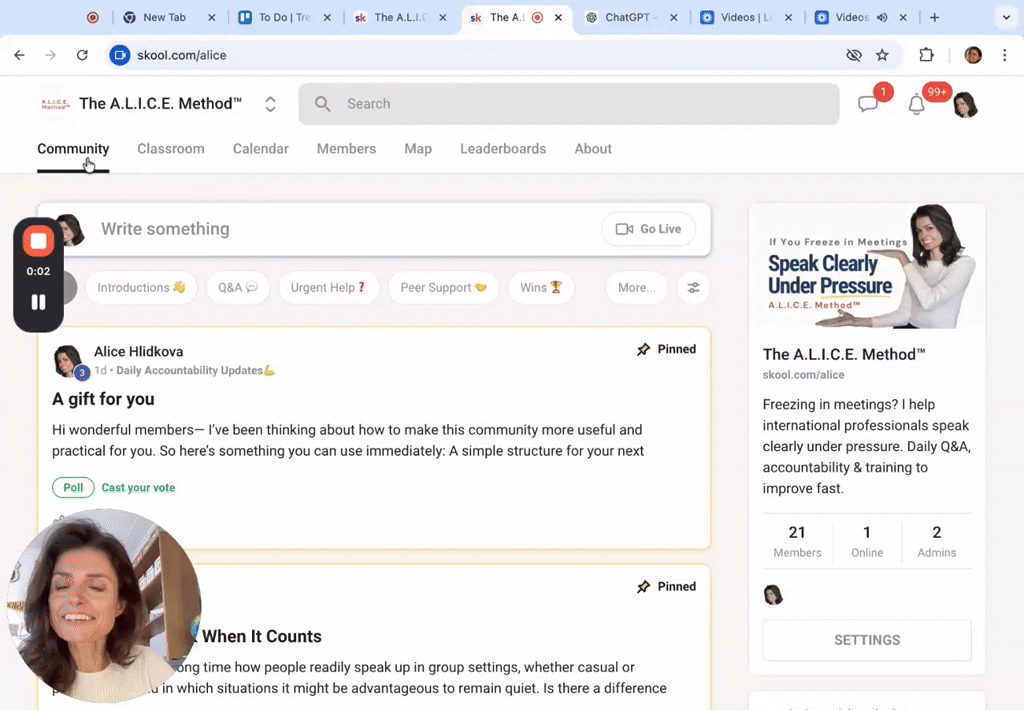Click the Poll badge

pyautogui.click(x=73, y=487)
